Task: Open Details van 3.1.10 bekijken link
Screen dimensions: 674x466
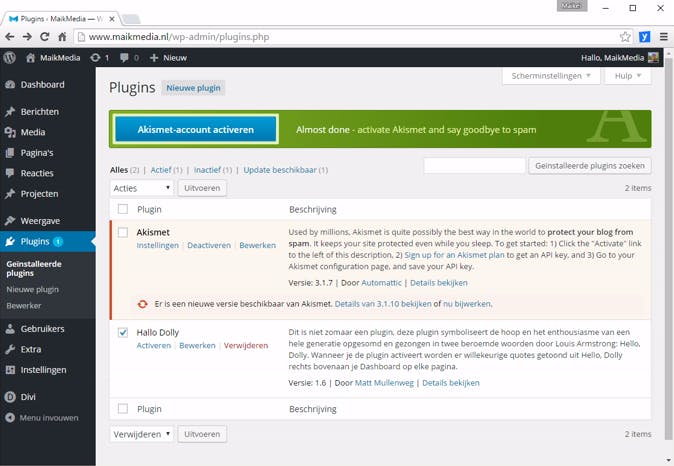Action: 383,304
